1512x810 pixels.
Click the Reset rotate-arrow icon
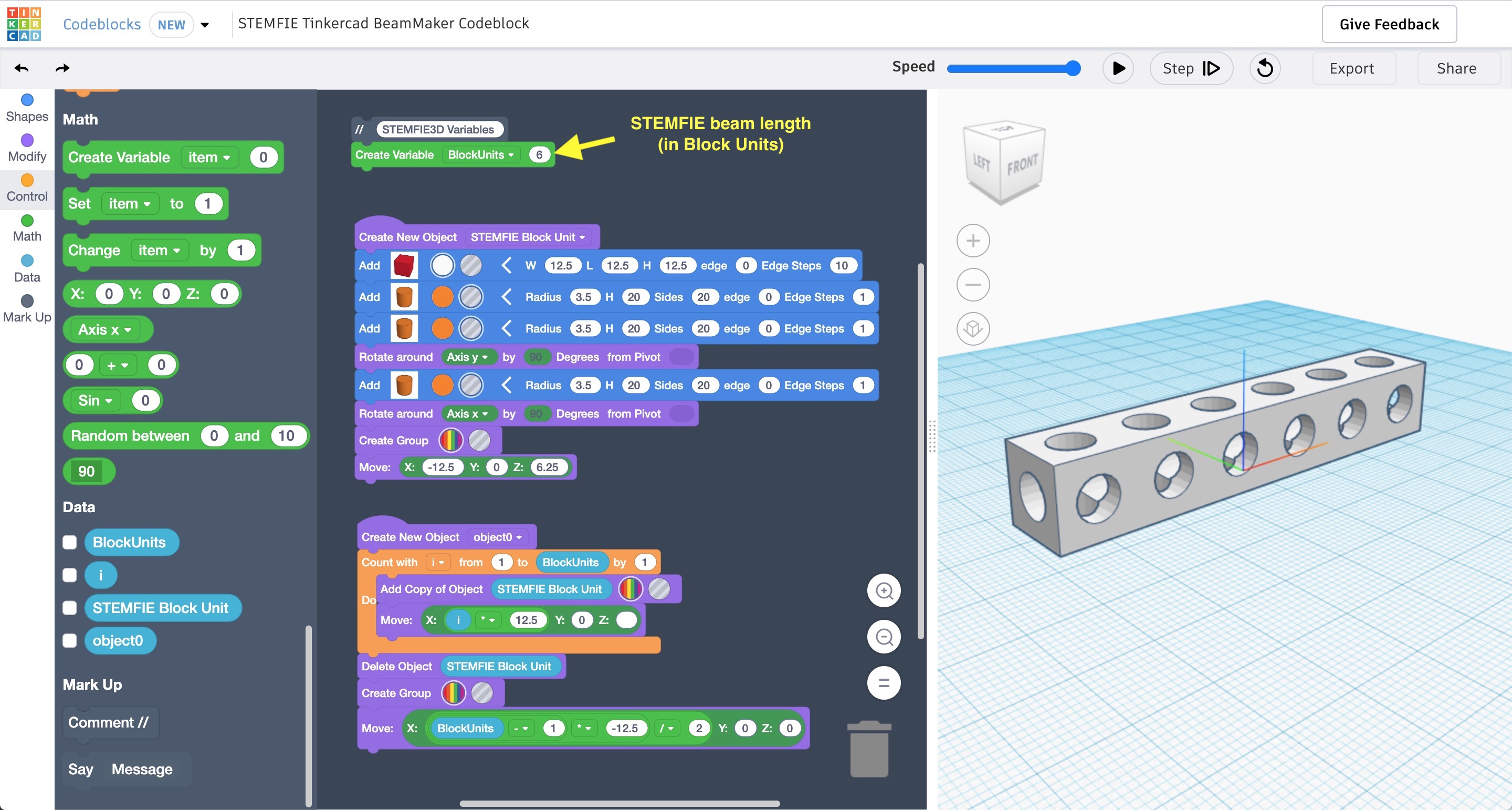pos(1264,68)
